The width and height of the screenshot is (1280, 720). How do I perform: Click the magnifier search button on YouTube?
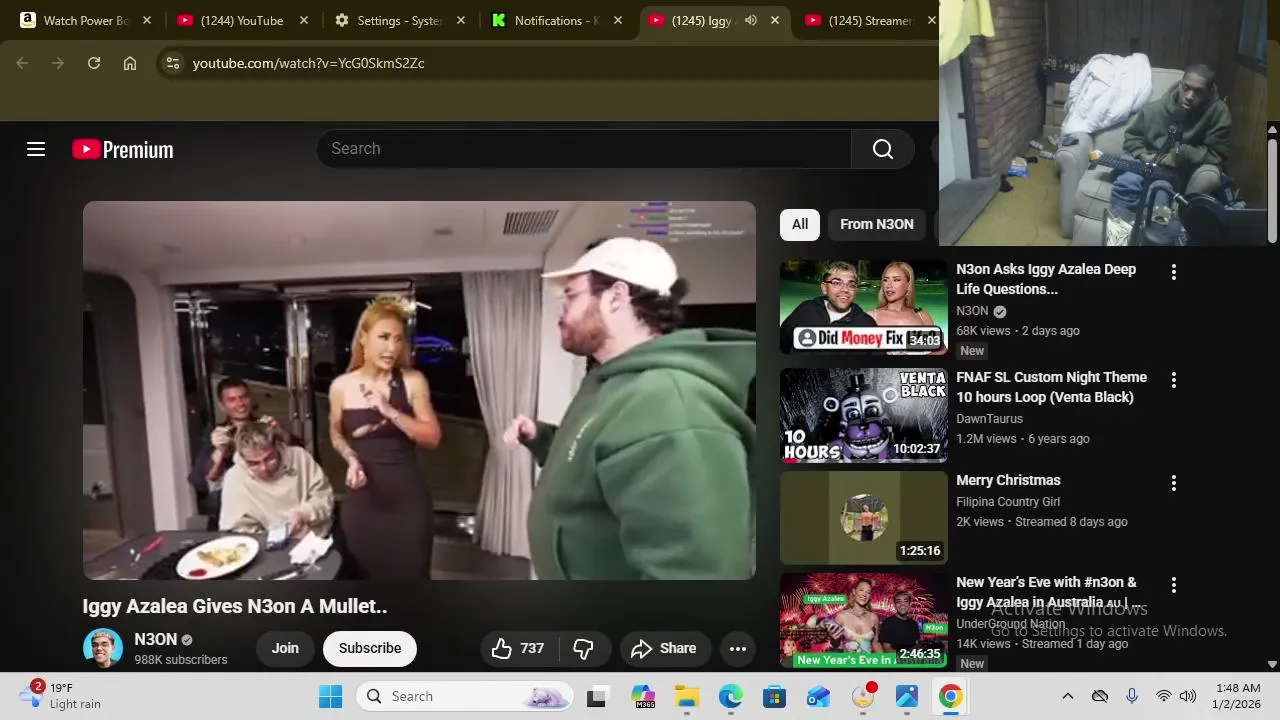[x=883, y=149]
